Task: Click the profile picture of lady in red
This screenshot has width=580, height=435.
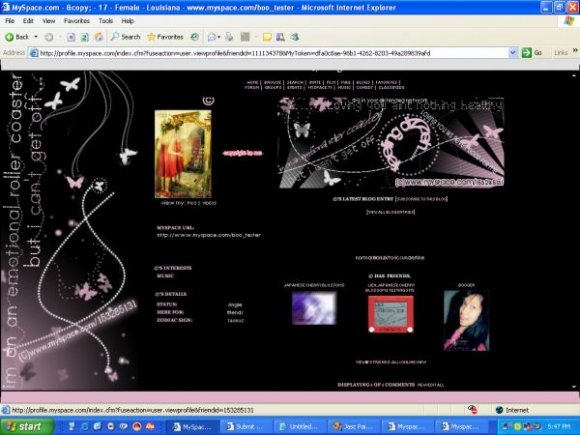Action: (x=183, y=154)
